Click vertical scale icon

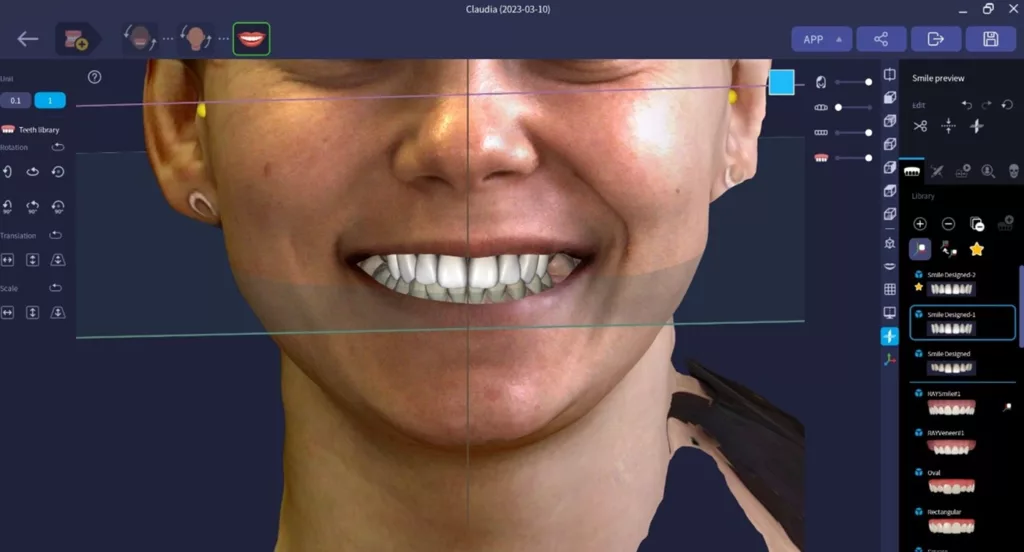coord(33,313)
